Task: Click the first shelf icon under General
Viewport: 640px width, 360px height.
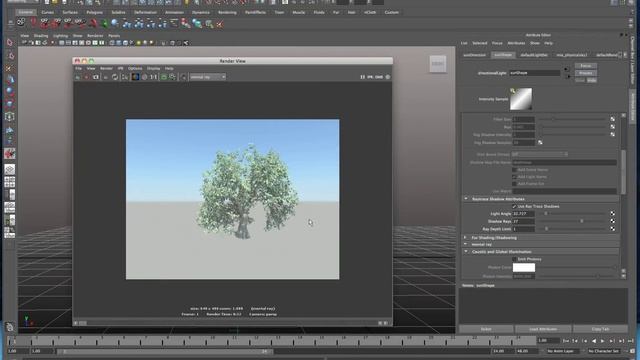Action: 21,23
